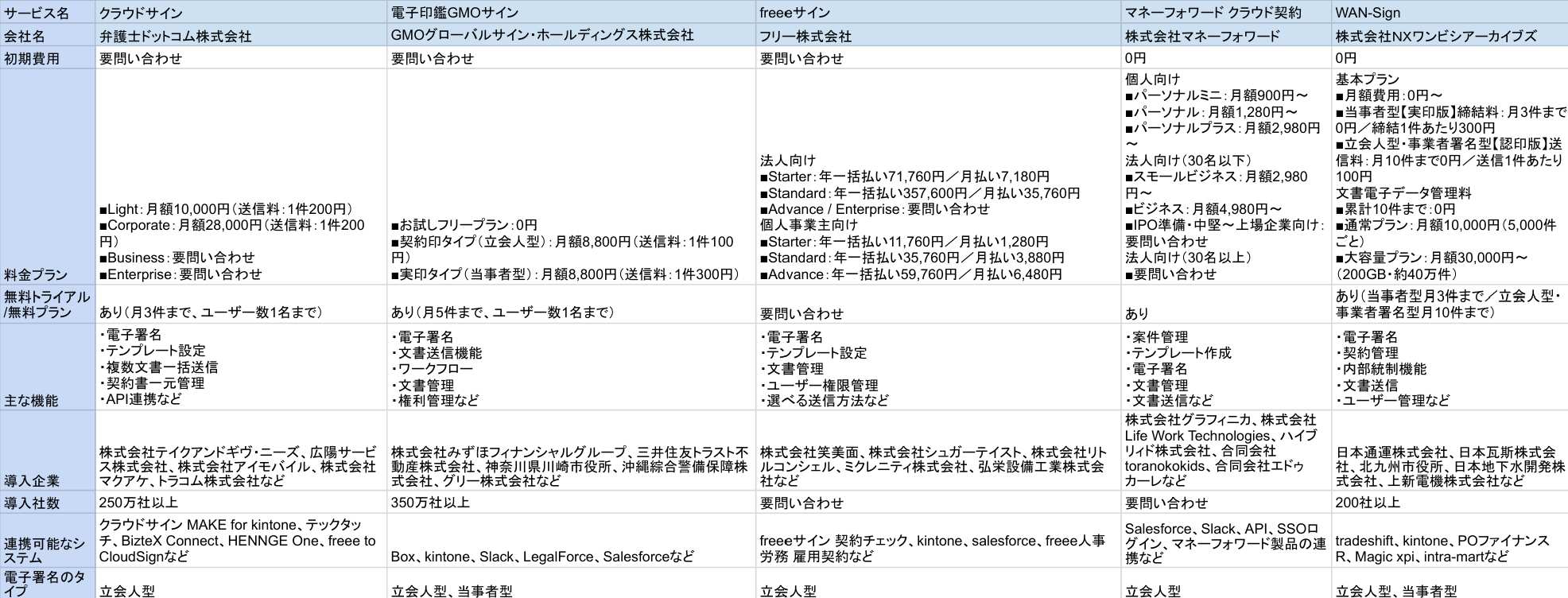This screenshot has height=598, width=1568.
Task: Click the あり(月3件まで、ユーザー数1名まで) cell
Action: coord(241,304)
